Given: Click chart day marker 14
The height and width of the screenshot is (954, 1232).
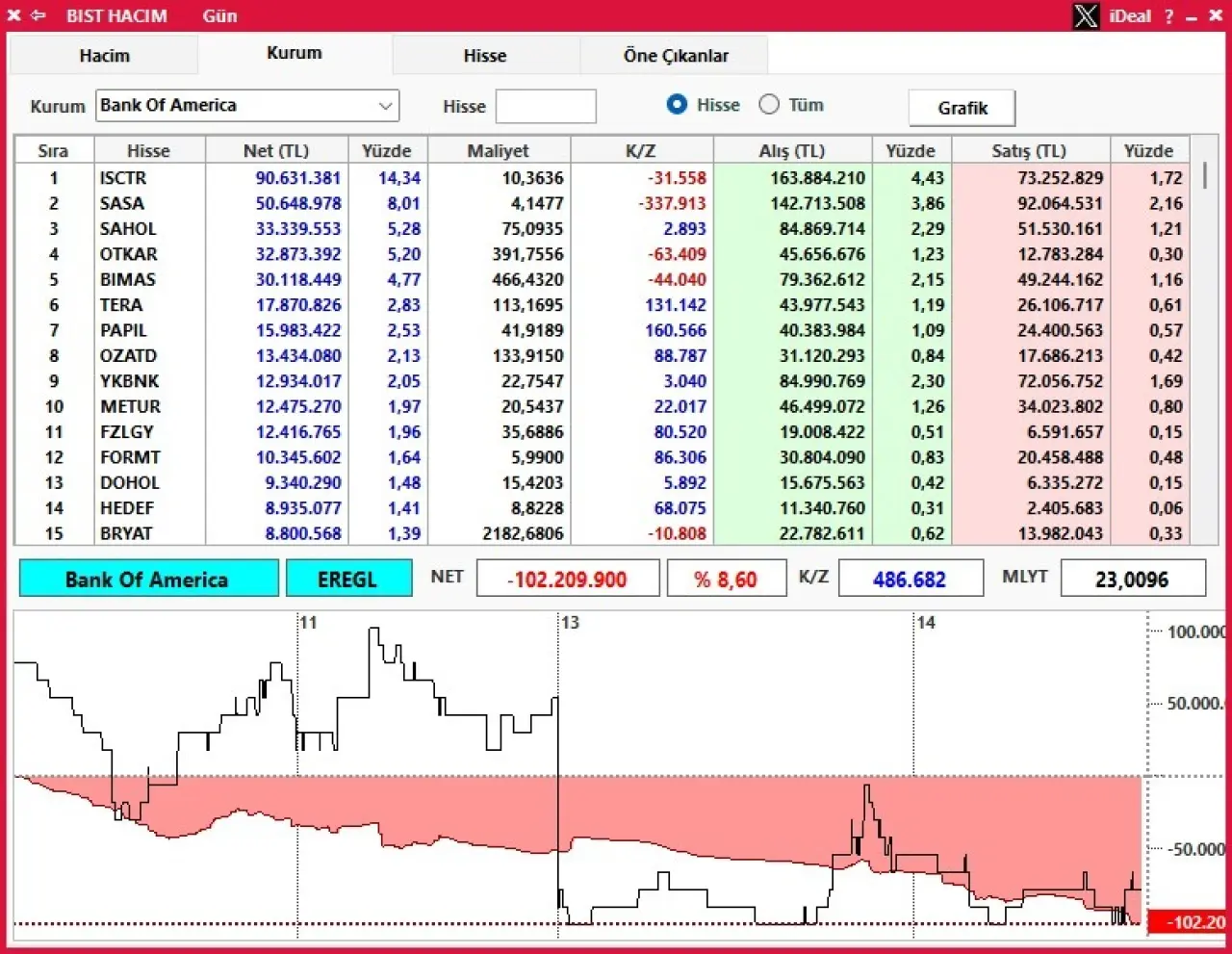Looking at the screenshot, I should [926, 623].
